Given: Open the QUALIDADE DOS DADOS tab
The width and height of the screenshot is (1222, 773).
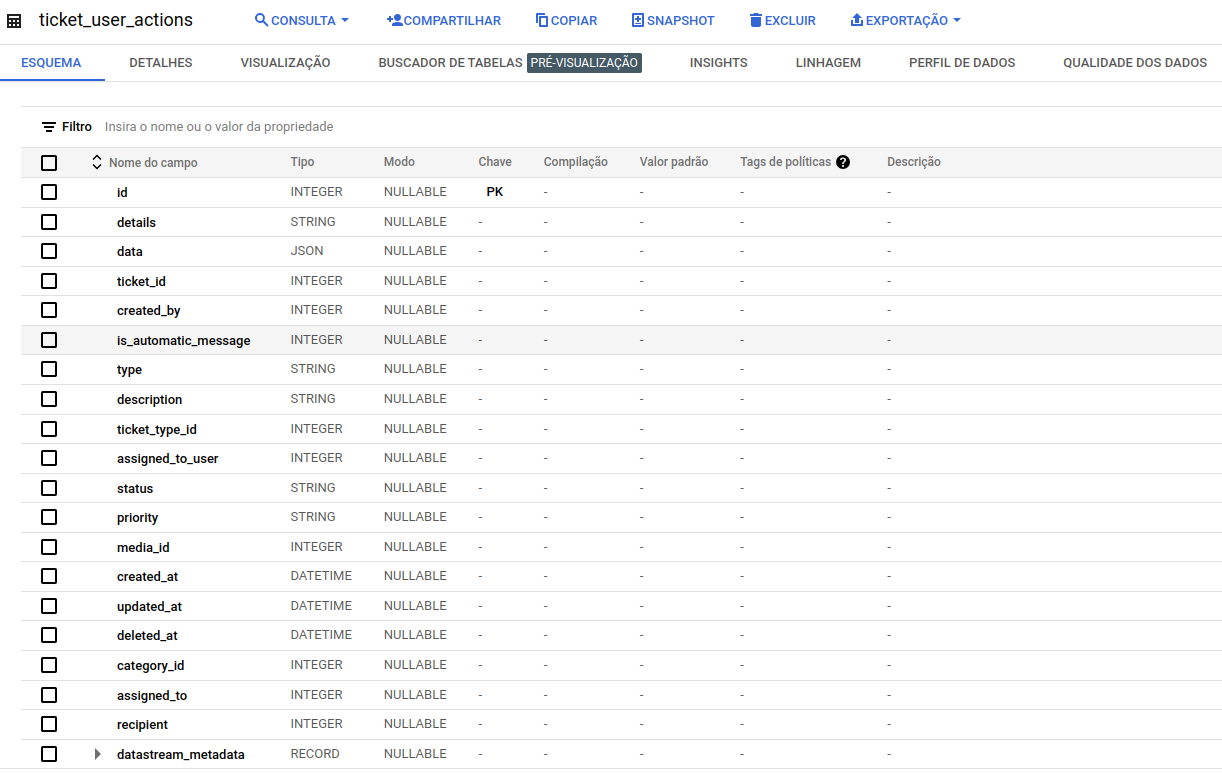Looking at the screenshot, I should [x=1135, y=62].
